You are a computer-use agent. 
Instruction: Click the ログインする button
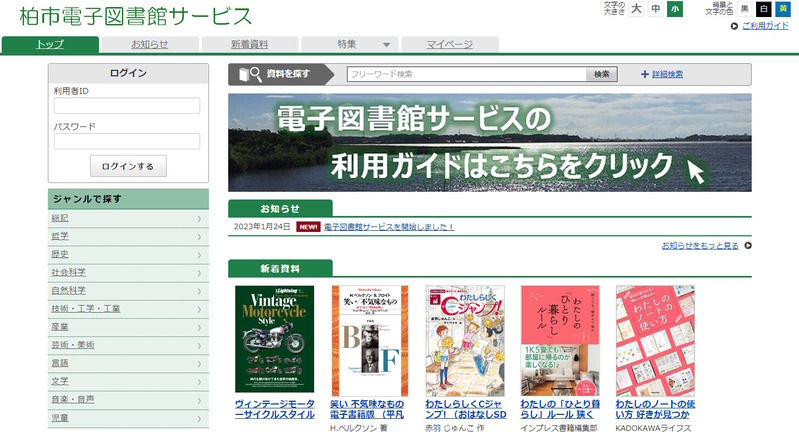pyautogui.click(x=128, y=166)
